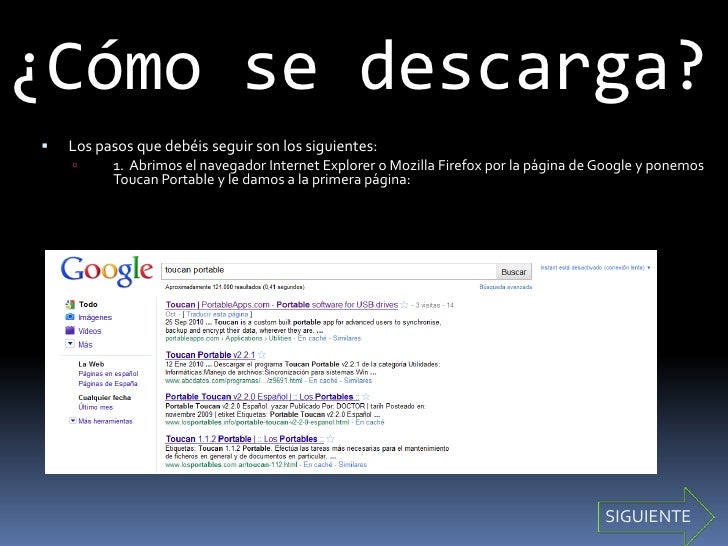Image resolution: width=728 pixels, height=546 pixels.
Task: Open Toucan | PortableApps.com result link
Action: click(x=282, y=305)
